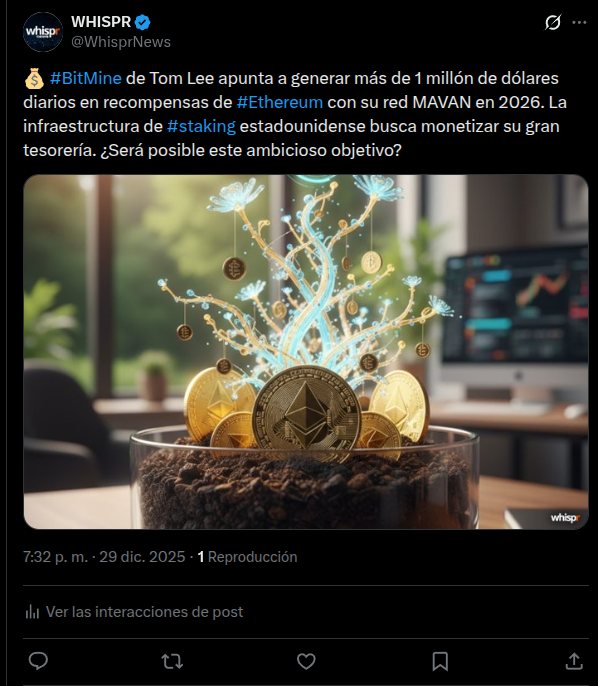Click the 1 Reproducción view count

[x=247, y=557]
